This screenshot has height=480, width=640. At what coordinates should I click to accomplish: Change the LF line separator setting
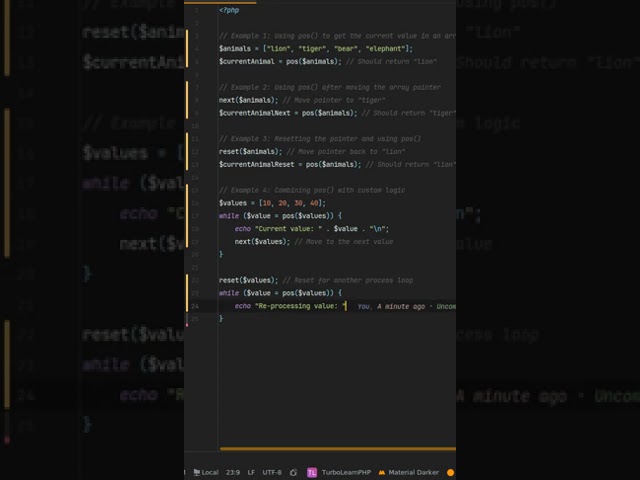[x=251, y=472]
